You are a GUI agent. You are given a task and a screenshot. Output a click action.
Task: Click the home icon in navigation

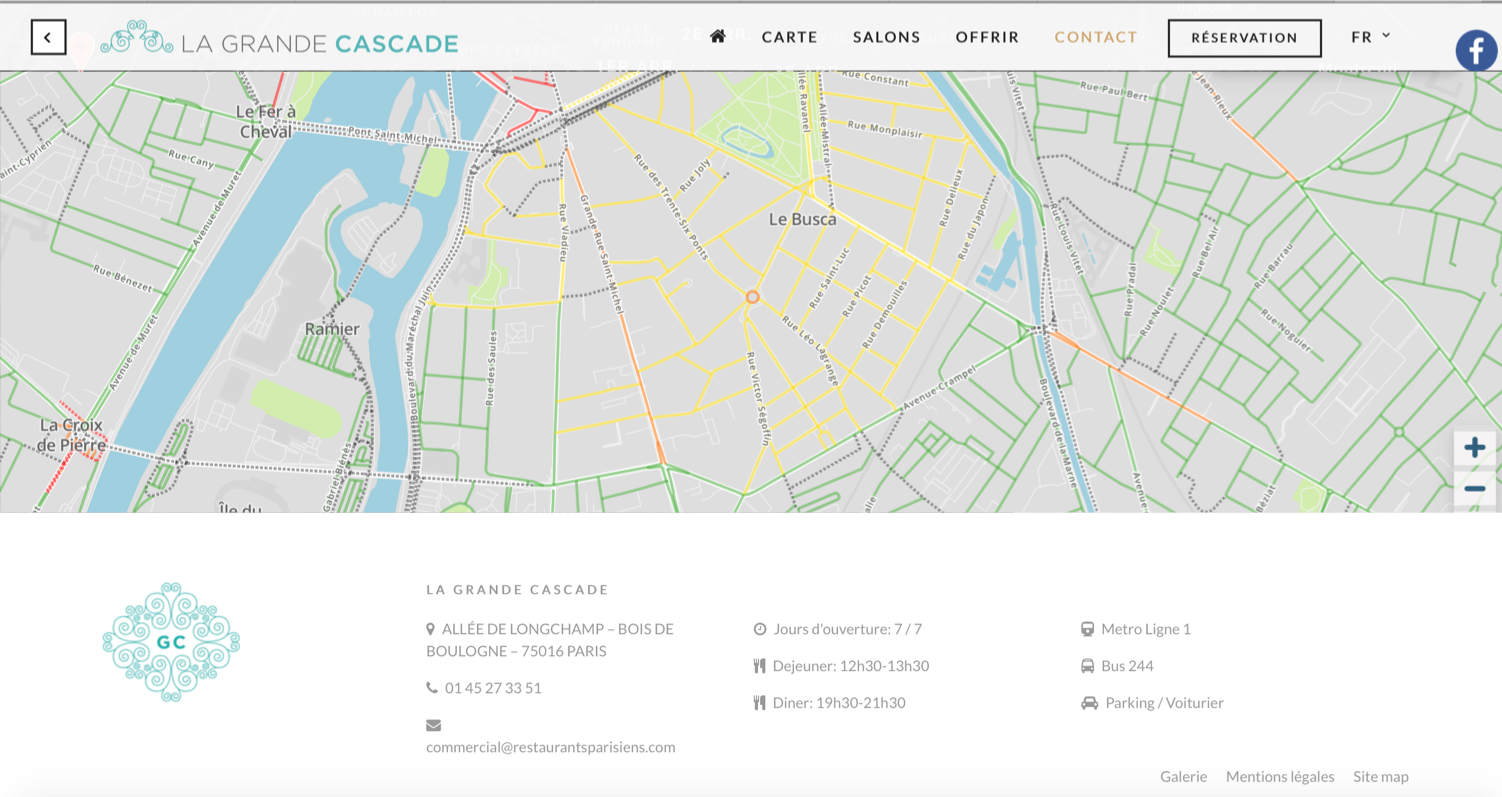717,37
